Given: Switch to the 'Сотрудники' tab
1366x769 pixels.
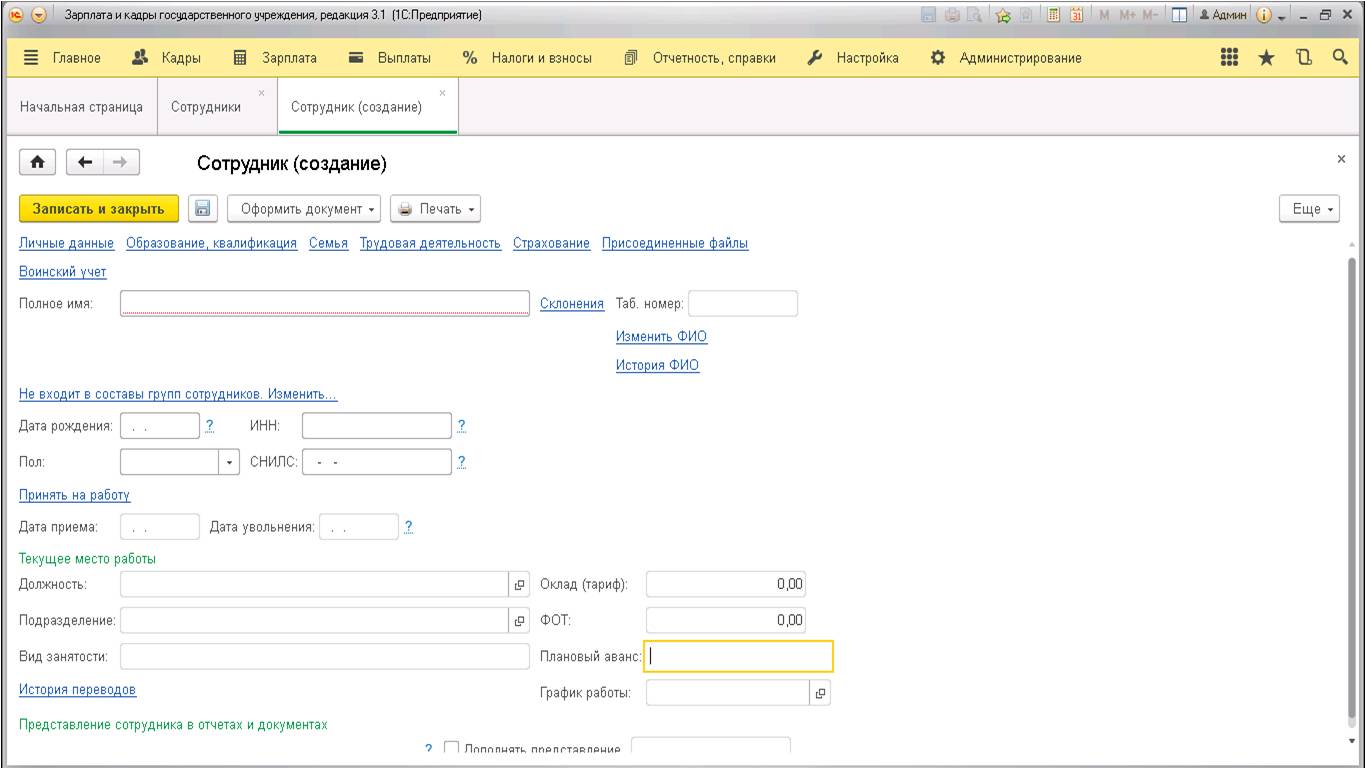Looking at the screenshot, I should pyautogui.click(x=206, y=107).
